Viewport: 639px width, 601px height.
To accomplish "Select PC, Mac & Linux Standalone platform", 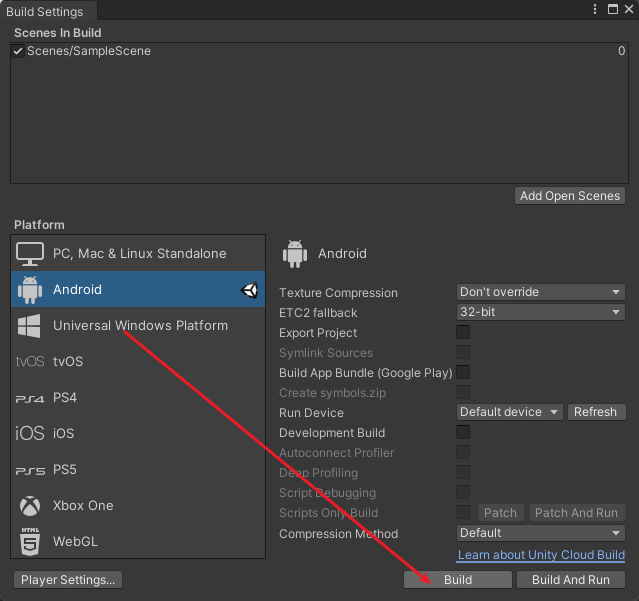I will click(138, 253).
